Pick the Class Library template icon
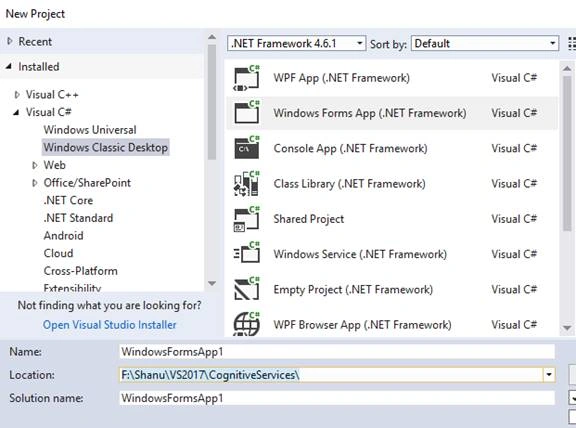576x428 pixels. pyautogui.click(x=246, y=183)
